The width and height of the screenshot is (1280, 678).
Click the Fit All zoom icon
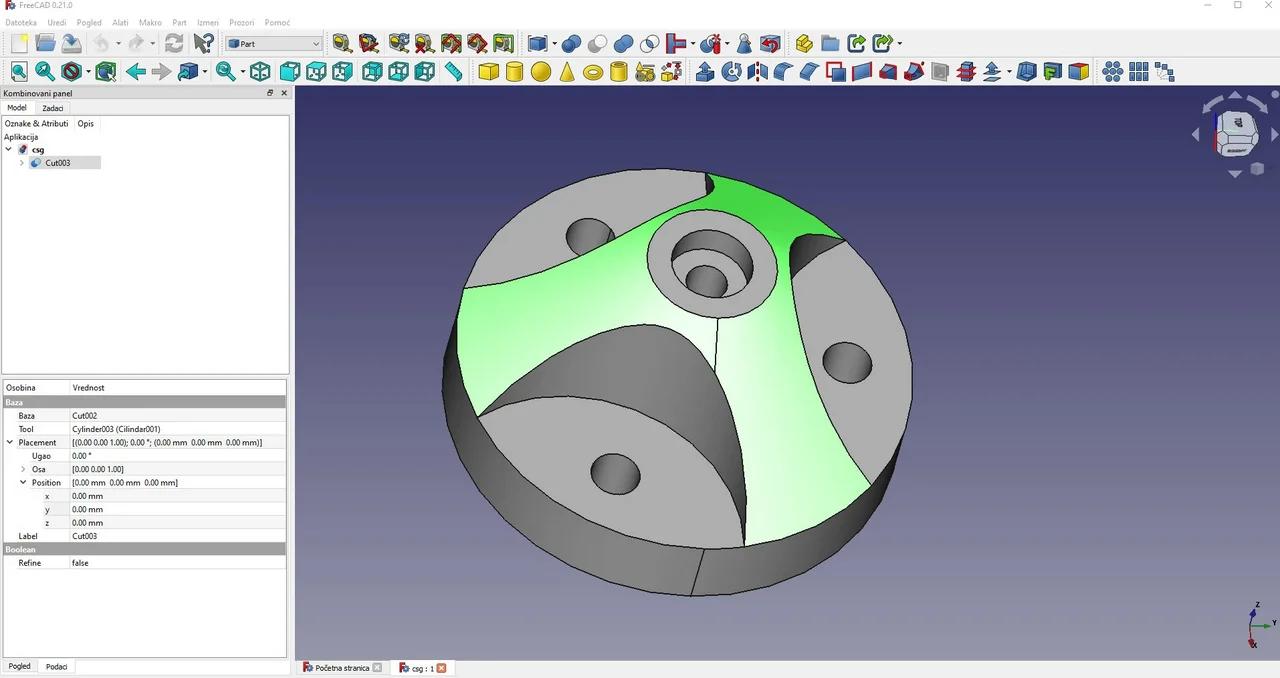click(18, 71)
